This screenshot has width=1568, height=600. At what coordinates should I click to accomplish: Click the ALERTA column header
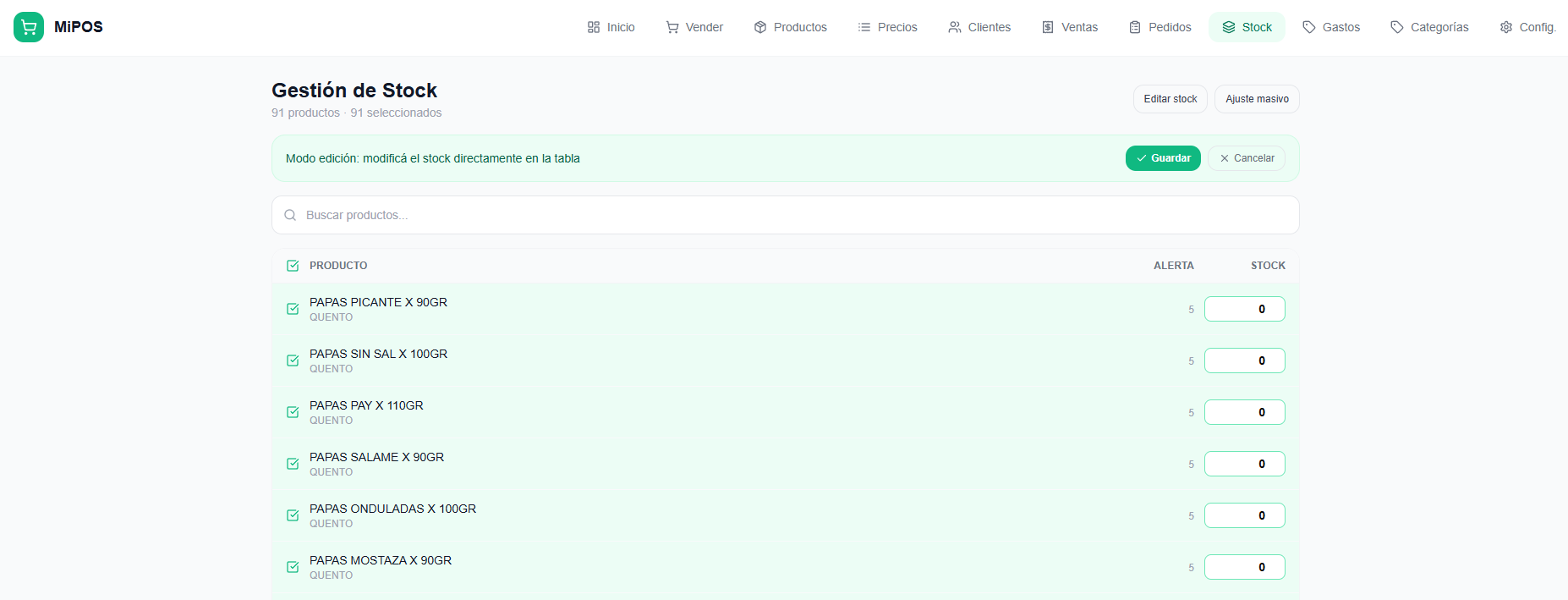pos(1174,266)
